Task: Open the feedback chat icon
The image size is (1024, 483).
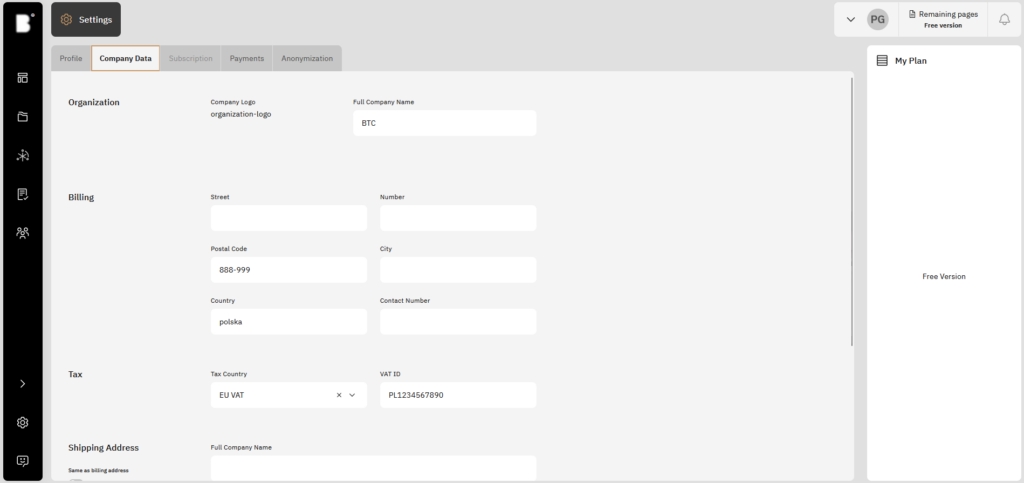Action: [x=22, y=461]
